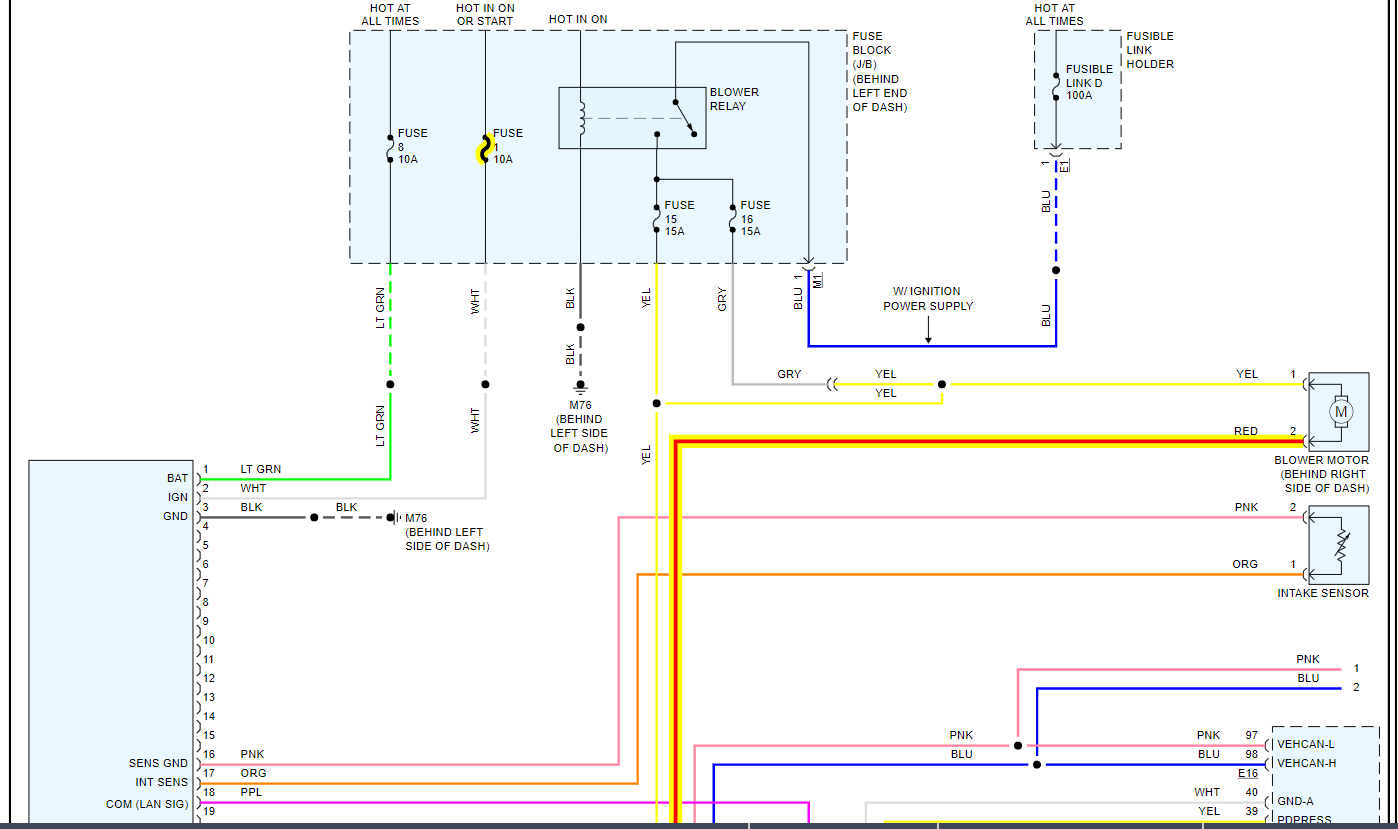This screenshot has width=1398, height=829.
Task: Click the "WHT" wire label at pin 40
Action: (x=1207, y=792)
